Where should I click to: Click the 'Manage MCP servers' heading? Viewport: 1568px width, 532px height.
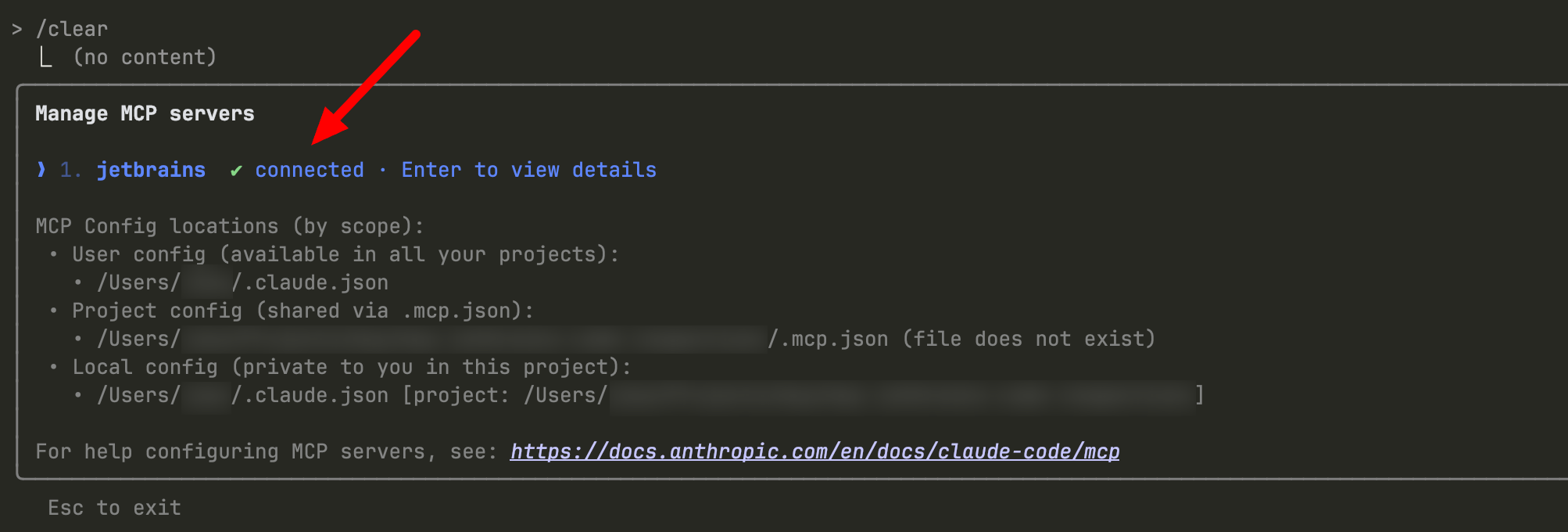pyautogui.click(x=145, y=113)
